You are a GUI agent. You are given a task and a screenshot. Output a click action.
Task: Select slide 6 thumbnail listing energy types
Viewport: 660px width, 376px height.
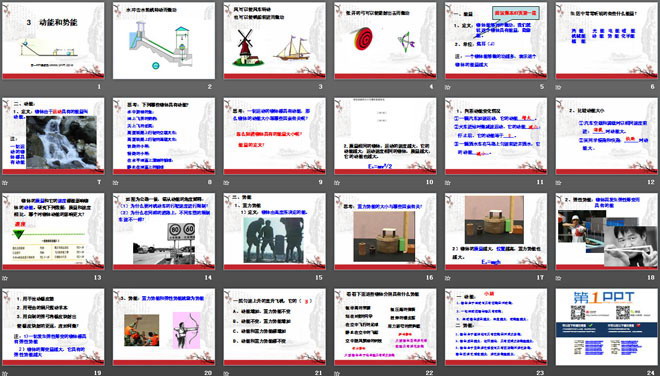point(607,40)
